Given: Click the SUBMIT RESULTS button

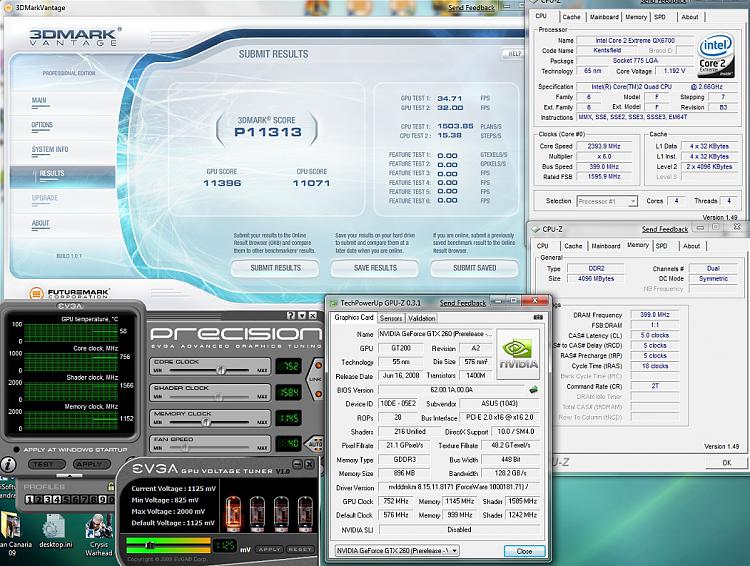Looking at the screenshot, I should coord(275,268).
